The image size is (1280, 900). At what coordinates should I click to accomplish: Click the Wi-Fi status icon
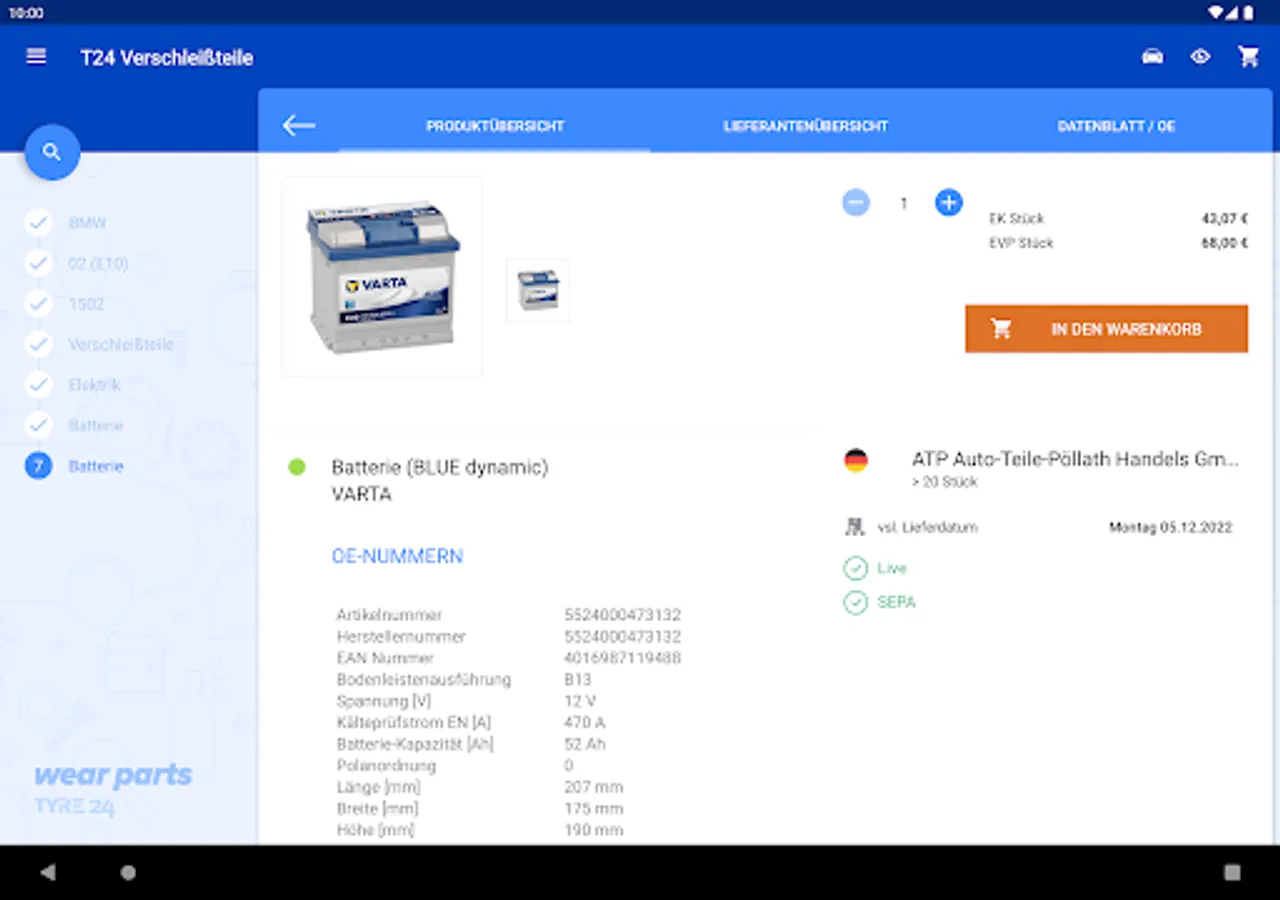click(x=1217, y=12)
